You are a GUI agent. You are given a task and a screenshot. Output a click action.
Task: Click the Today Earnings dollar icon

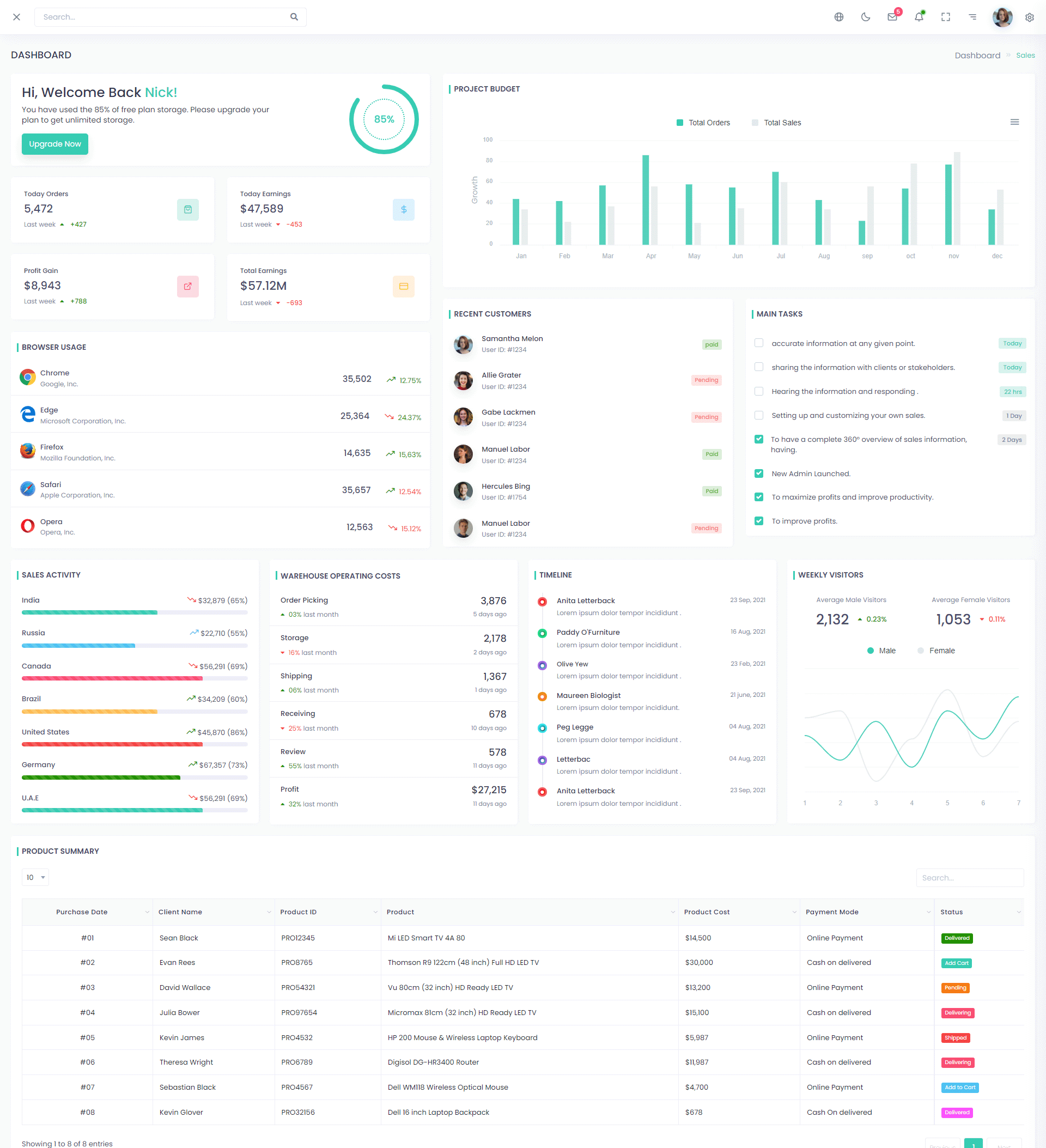point(403,210)
